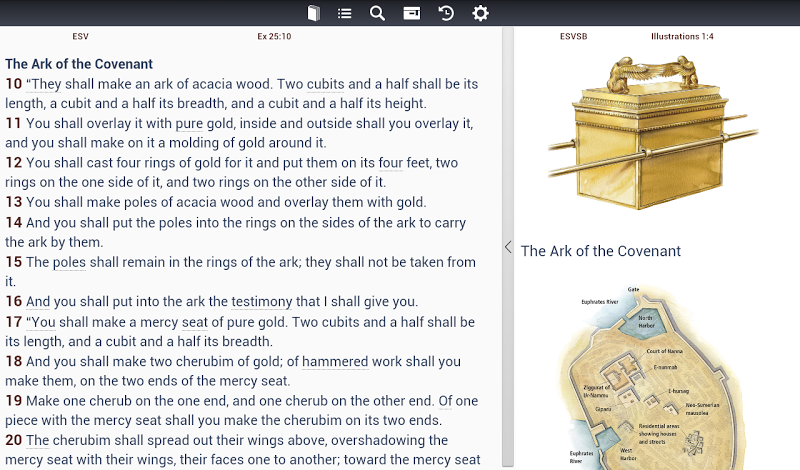Tap the "Euphrates River" label near the gate
Viewport: 800px width, 470px height.
[x=599, y=302]
